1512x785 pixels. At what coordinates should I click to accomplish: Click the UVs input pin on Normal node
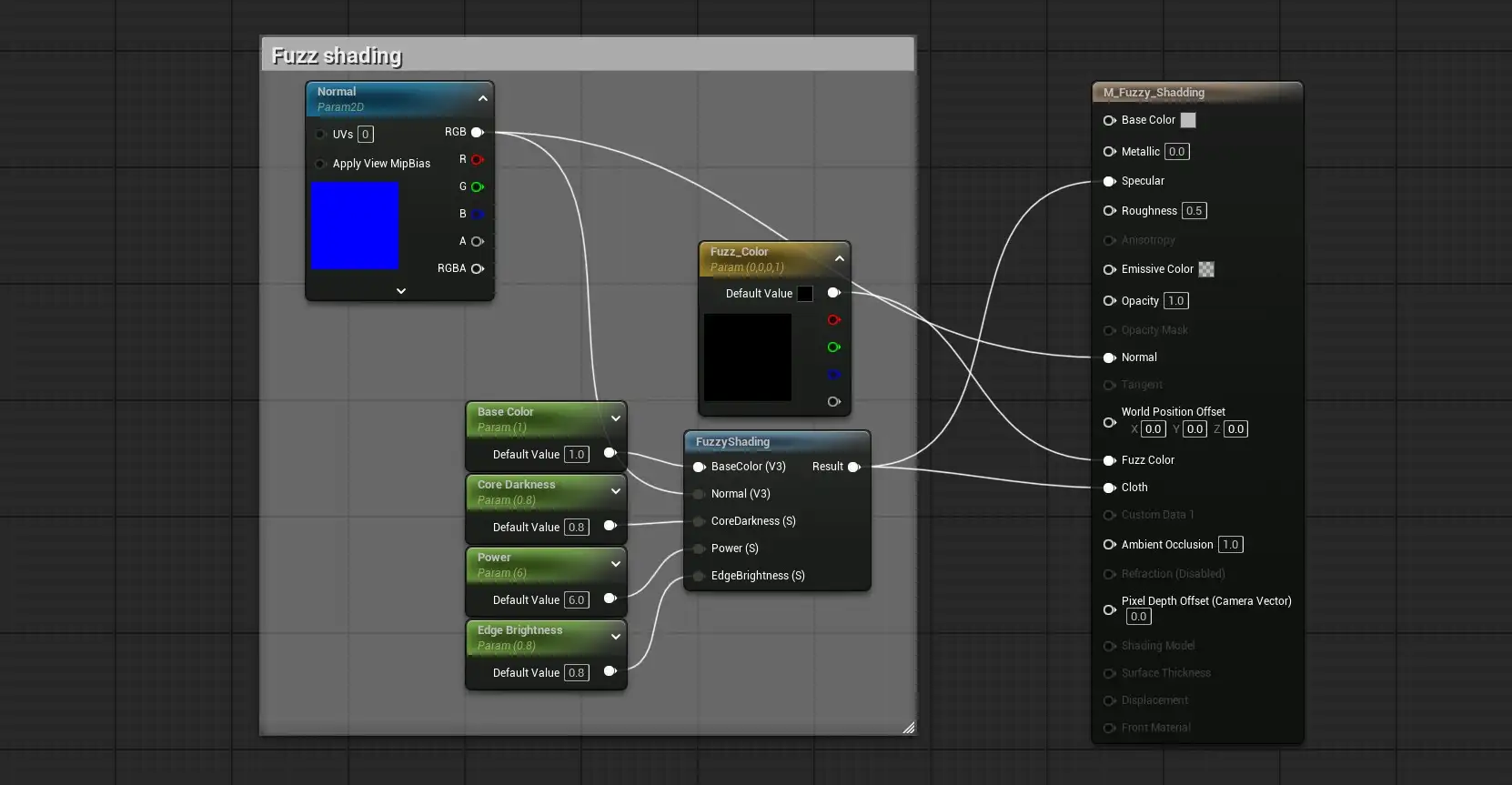coord(320,135)
